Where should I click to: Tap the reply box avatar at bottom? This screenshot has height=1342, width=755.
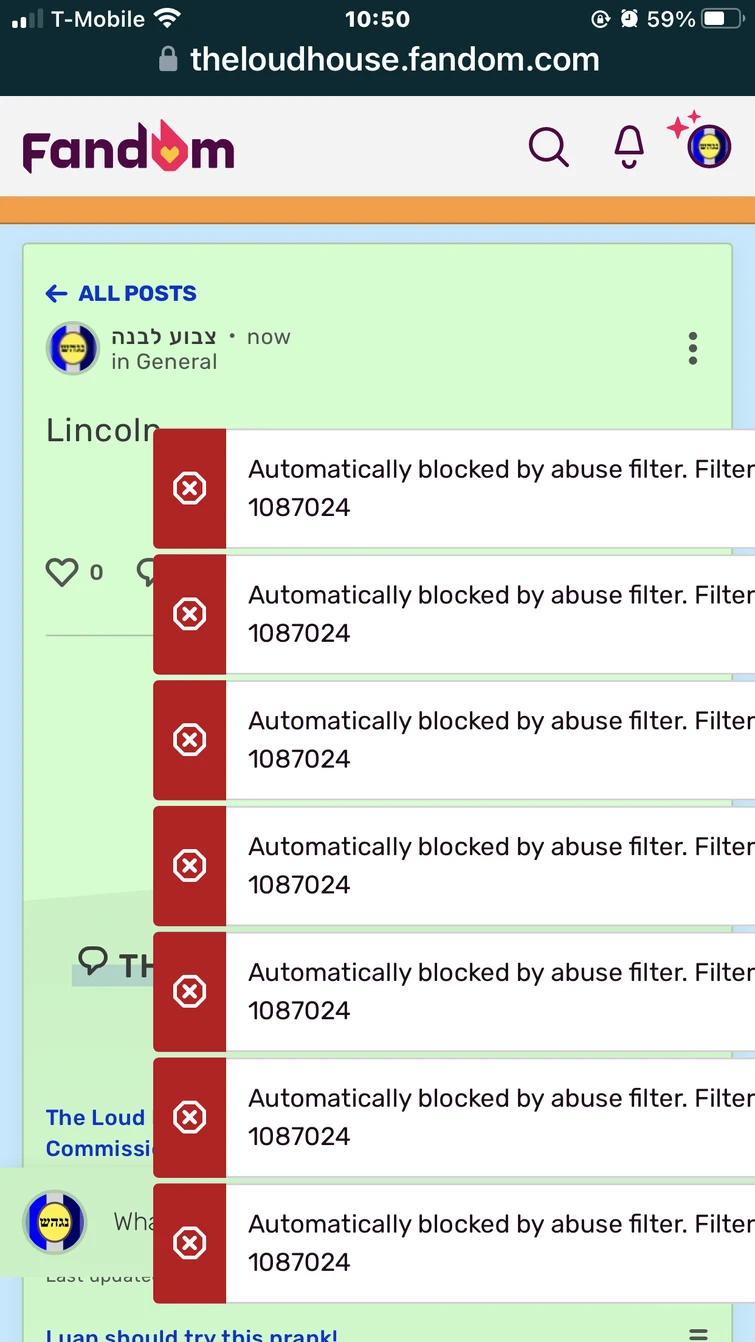[x=55, y=1221]
